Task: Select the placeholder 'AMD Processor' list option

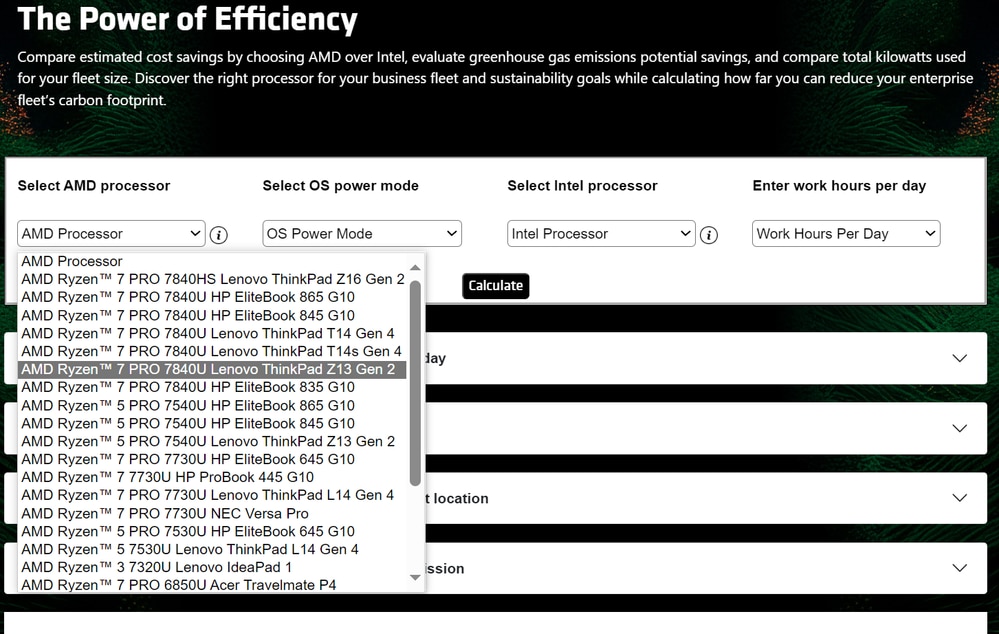Action: click(x=212, y=261)
